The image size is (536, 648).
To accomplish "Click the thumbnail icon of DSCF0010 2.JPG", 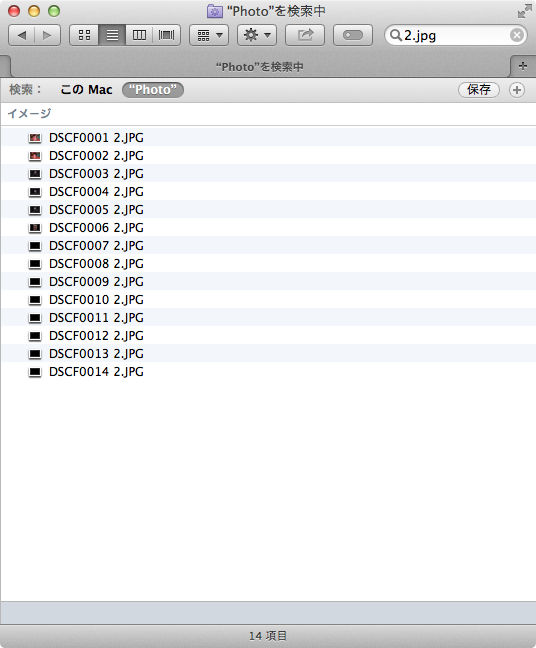I will [35, 300].
